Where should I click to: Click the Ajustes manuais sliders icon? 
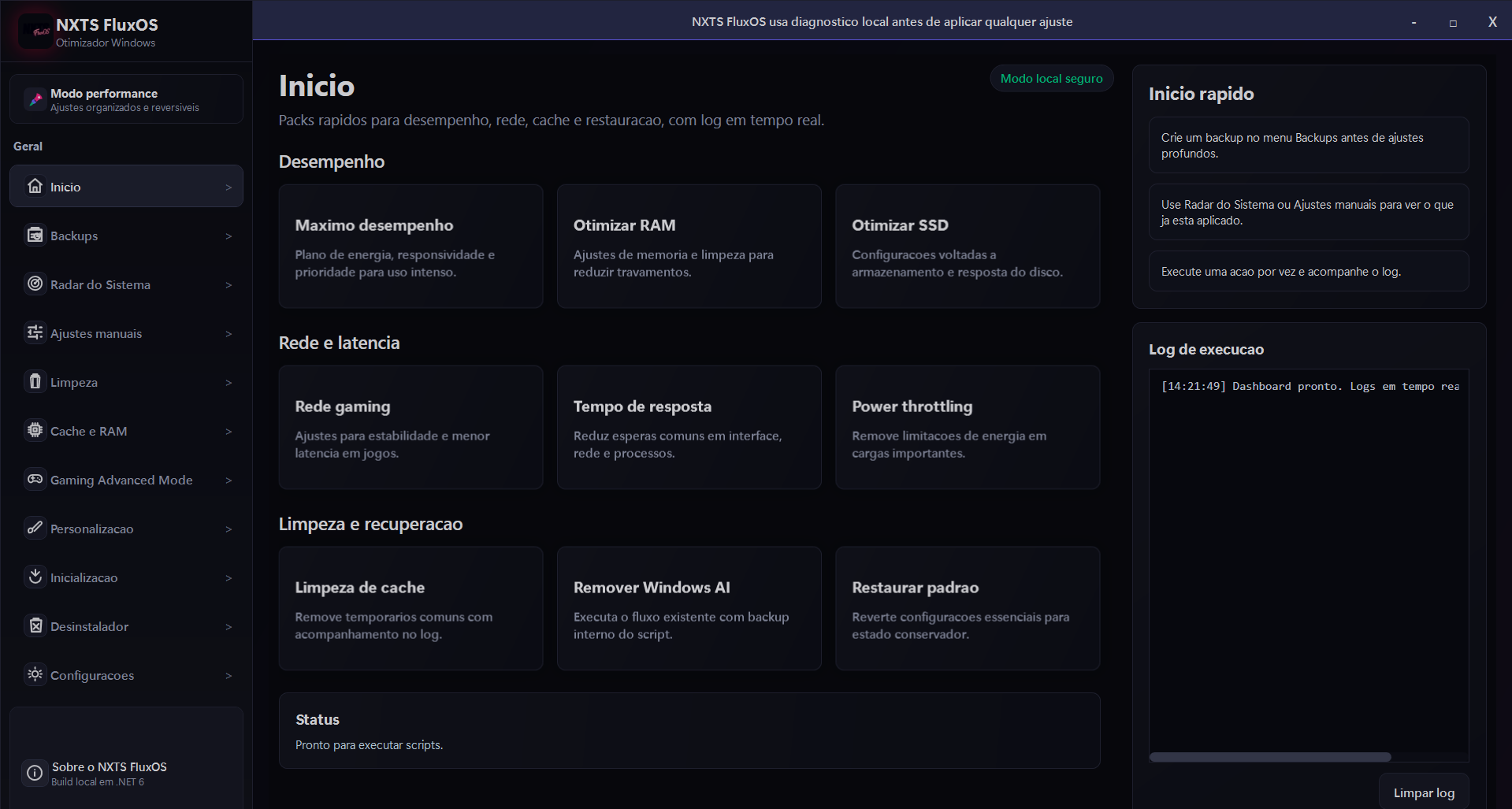[35, 332]
